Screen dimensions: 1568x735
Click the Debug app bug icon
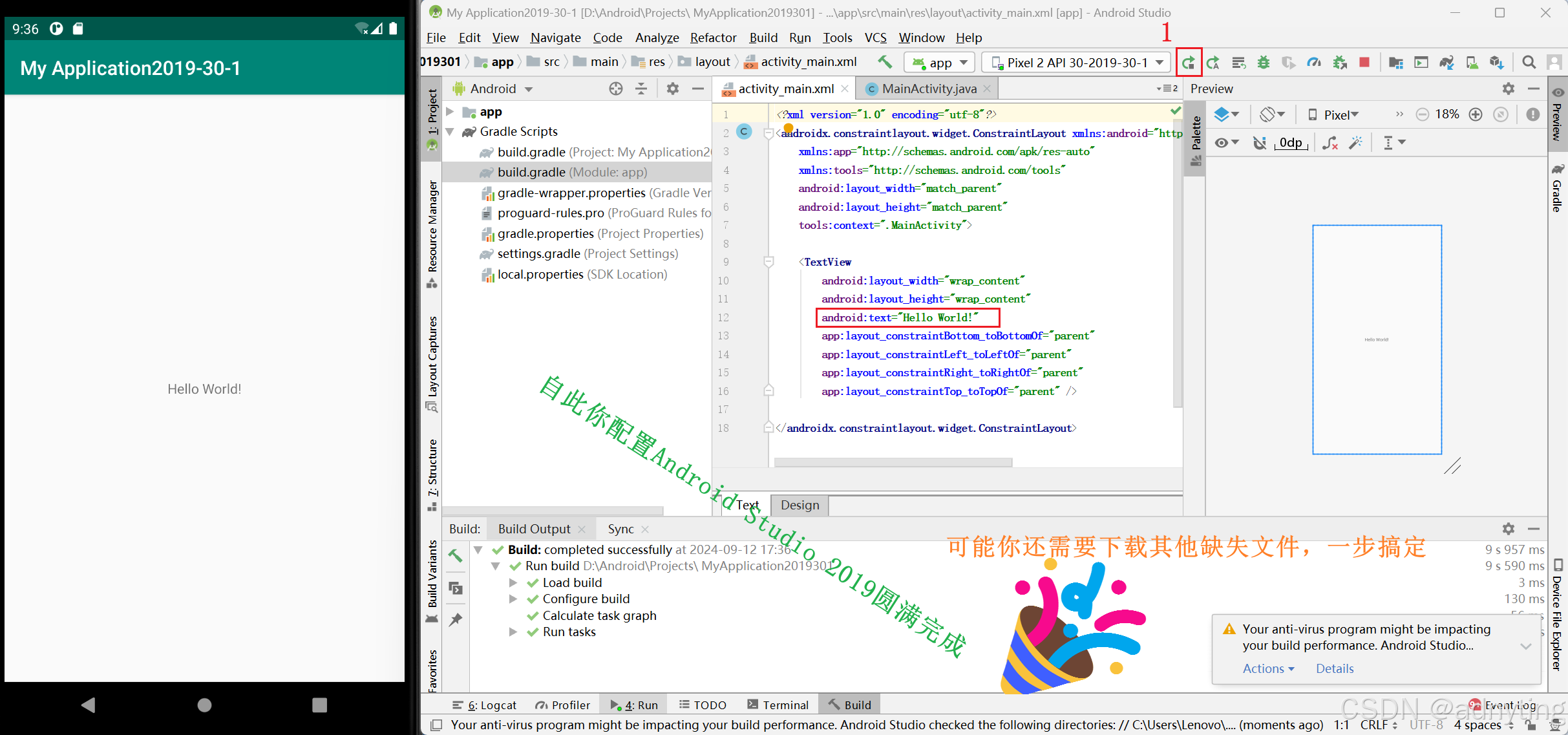[1263, 63]
